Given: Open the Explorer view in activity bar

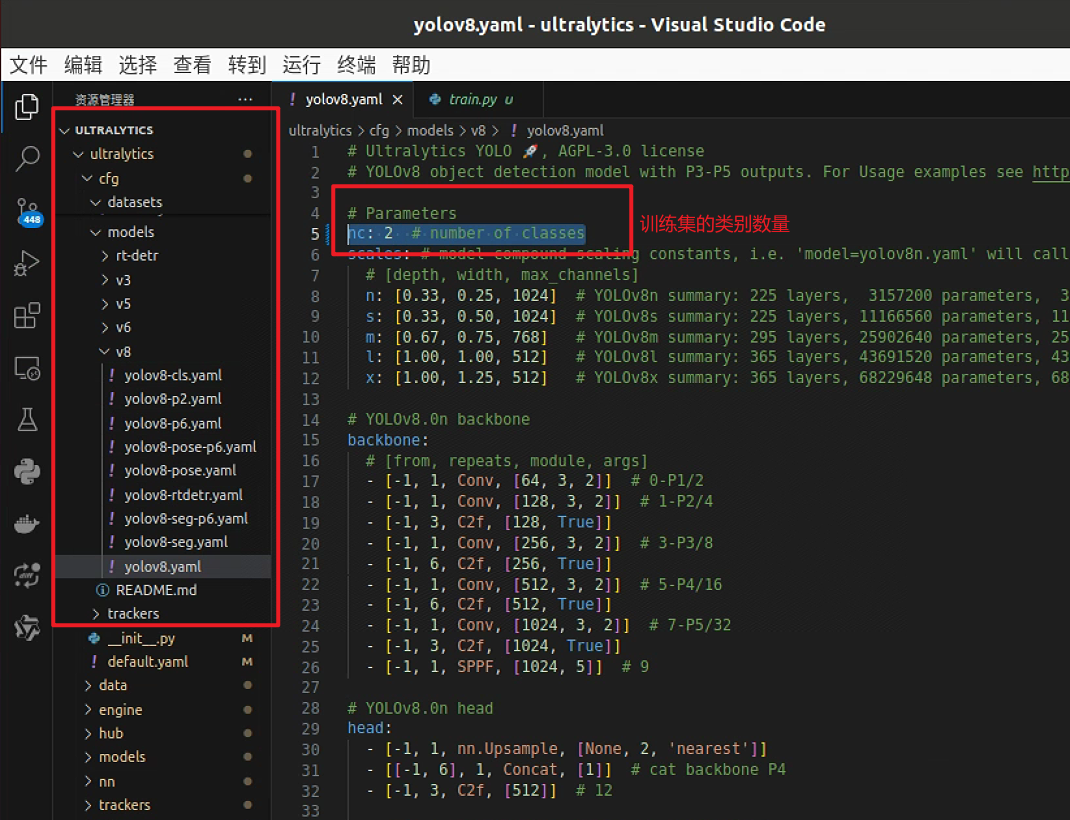Looking at the screenshot, I should (27, 106).
